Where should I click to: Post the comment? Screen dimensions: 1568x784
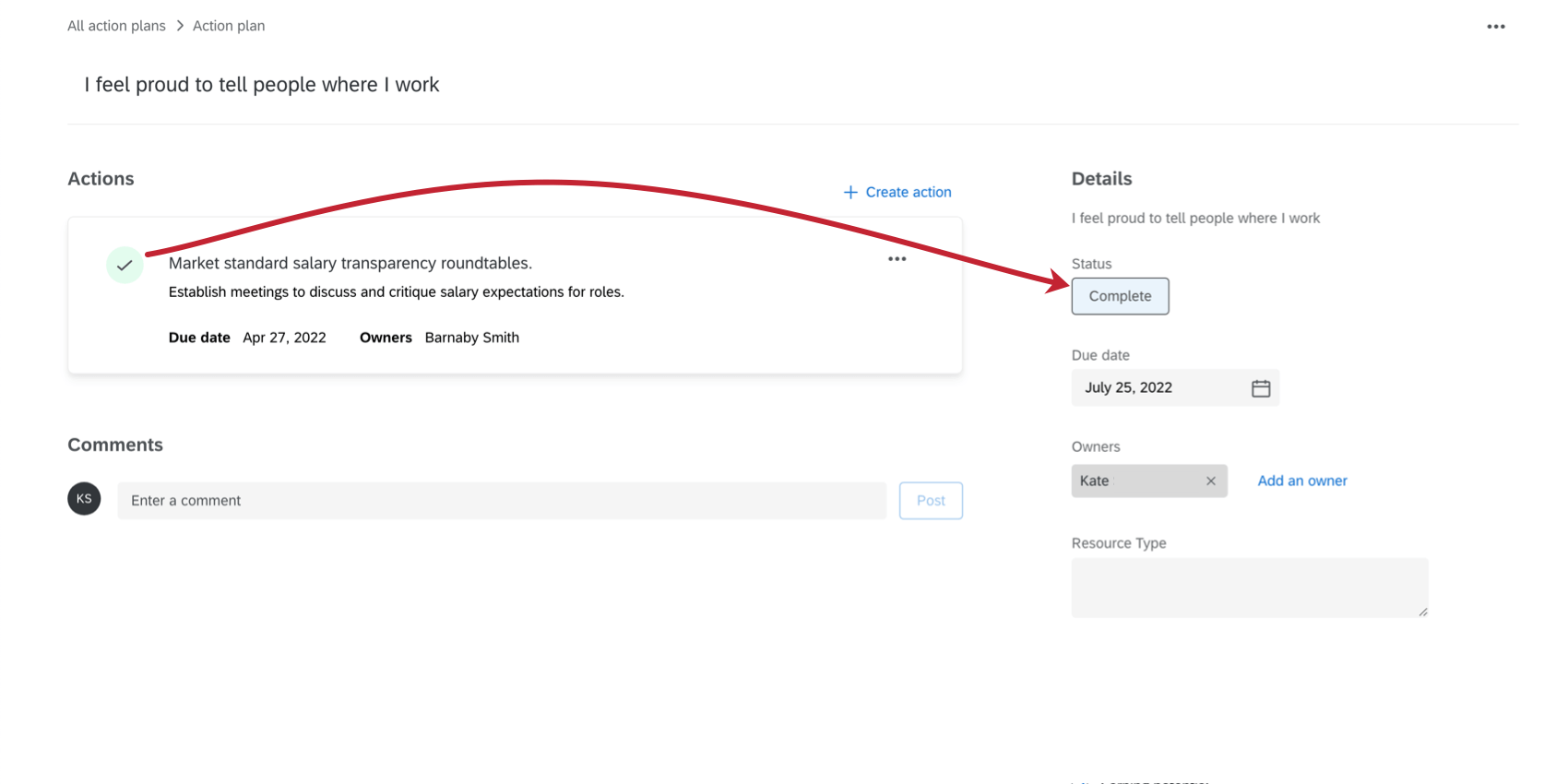click(x=931, y=501)
